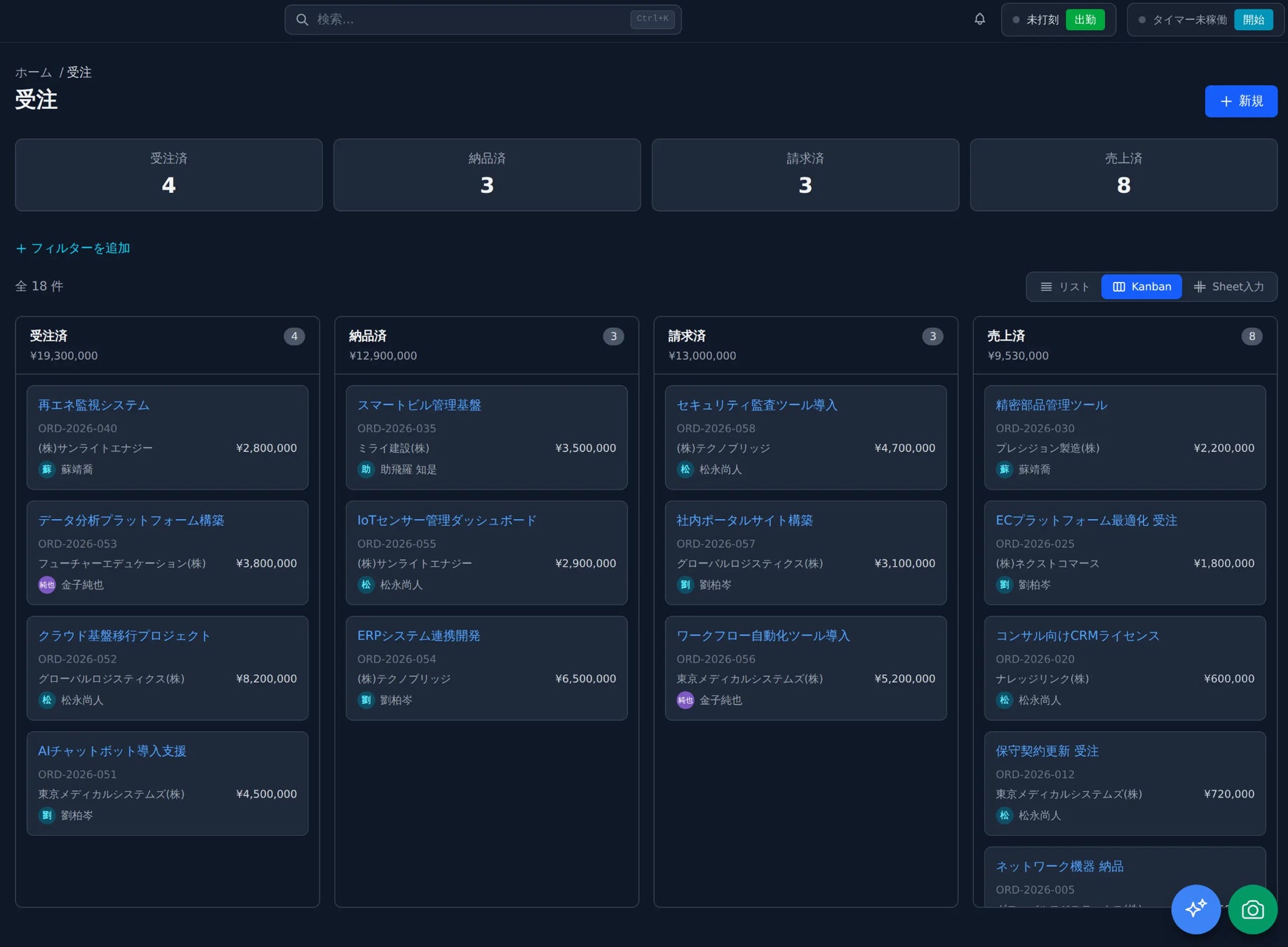This screenshot has width=1288, height=947.
Task: Click the 請求済 column count badge
Action: (932, 337)
